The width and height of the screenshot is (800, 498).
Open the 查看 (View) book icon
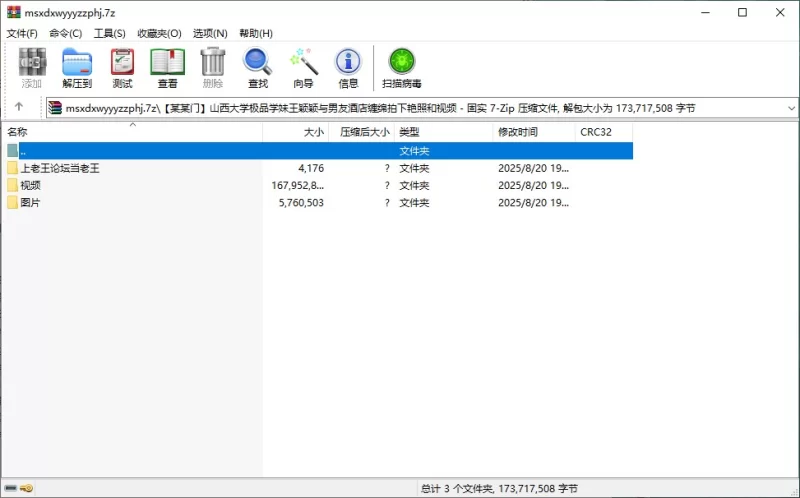click(167, 62)
